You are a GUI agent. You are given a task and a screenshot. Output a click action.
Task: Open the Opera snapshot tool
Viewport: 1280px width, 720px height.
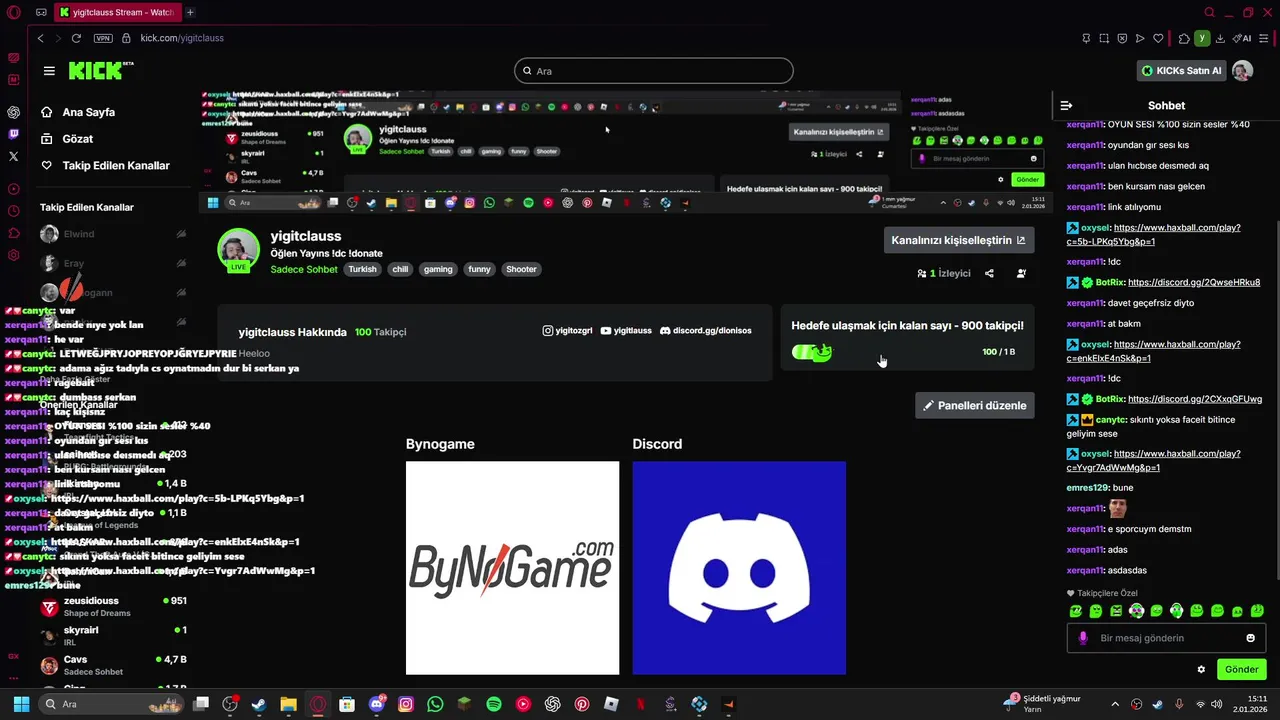[1104, 38]
